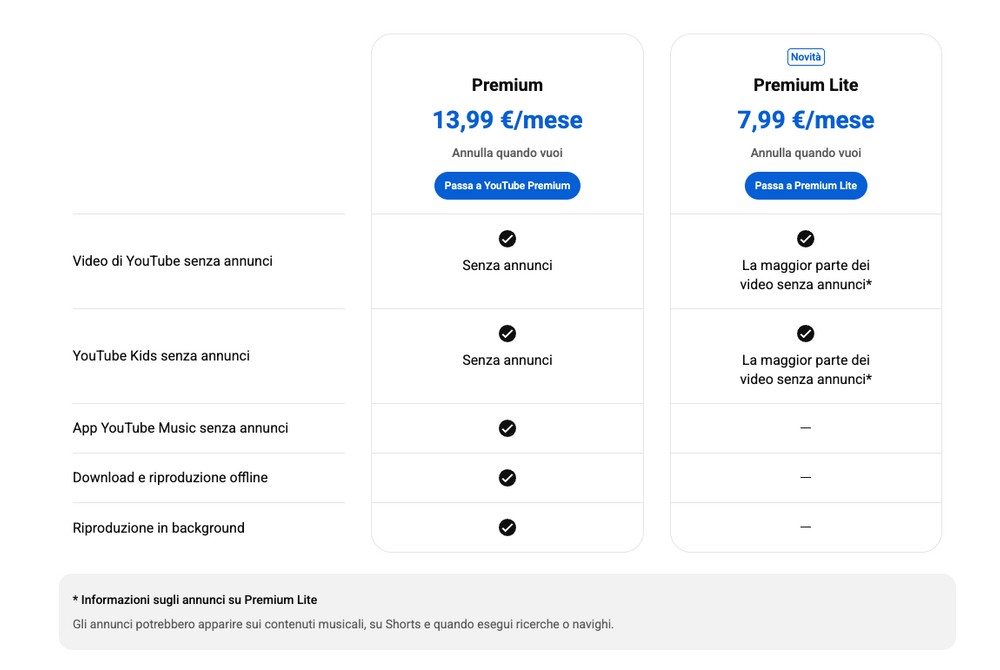
Task: Click Premium checkmark for Download e riproduzione offline
Action: point(507,478)
